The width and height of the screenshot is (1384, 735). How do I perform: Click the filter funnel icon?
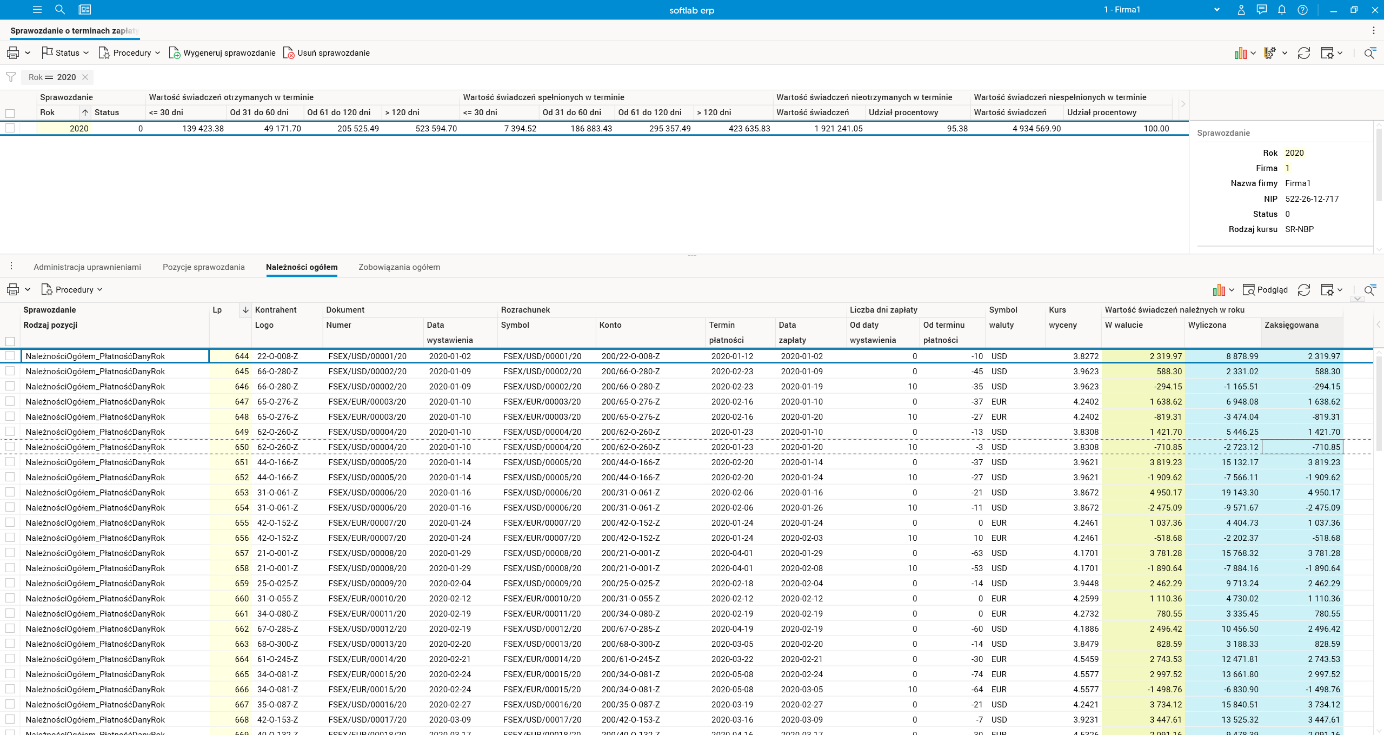coord(11,77)
